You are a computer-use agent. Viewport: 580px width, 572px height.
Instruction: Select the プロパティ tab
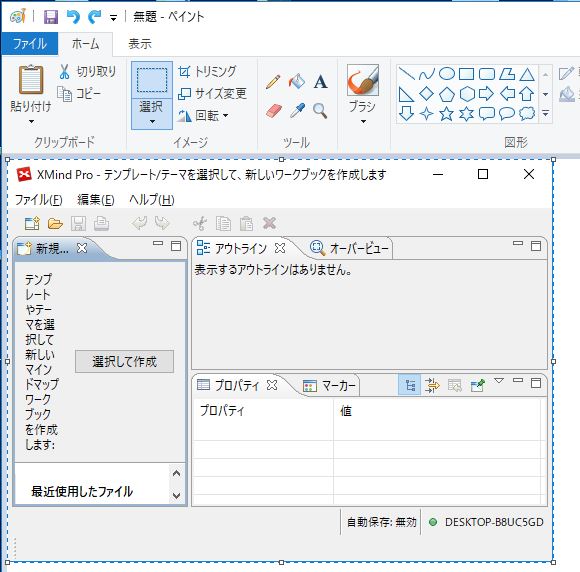point(228,386)
